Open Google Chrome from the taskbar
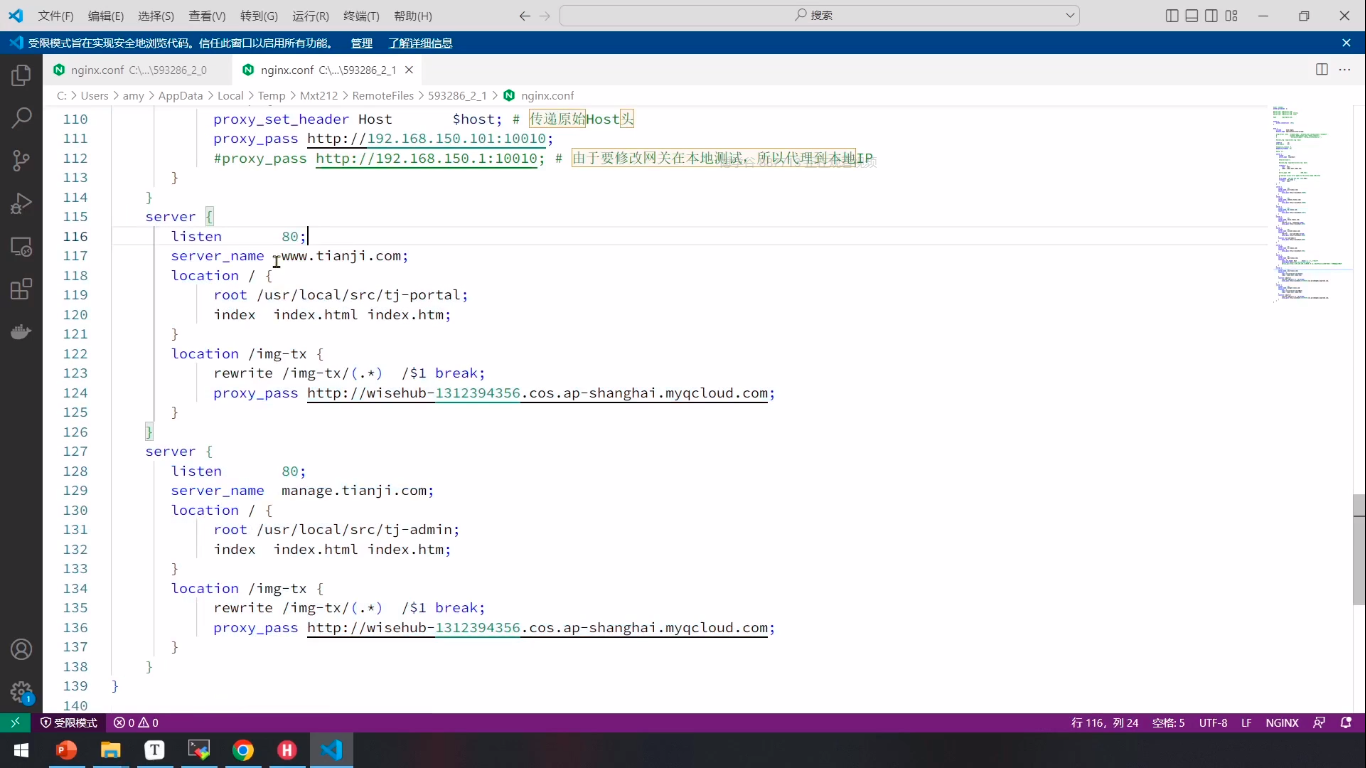 243,750
